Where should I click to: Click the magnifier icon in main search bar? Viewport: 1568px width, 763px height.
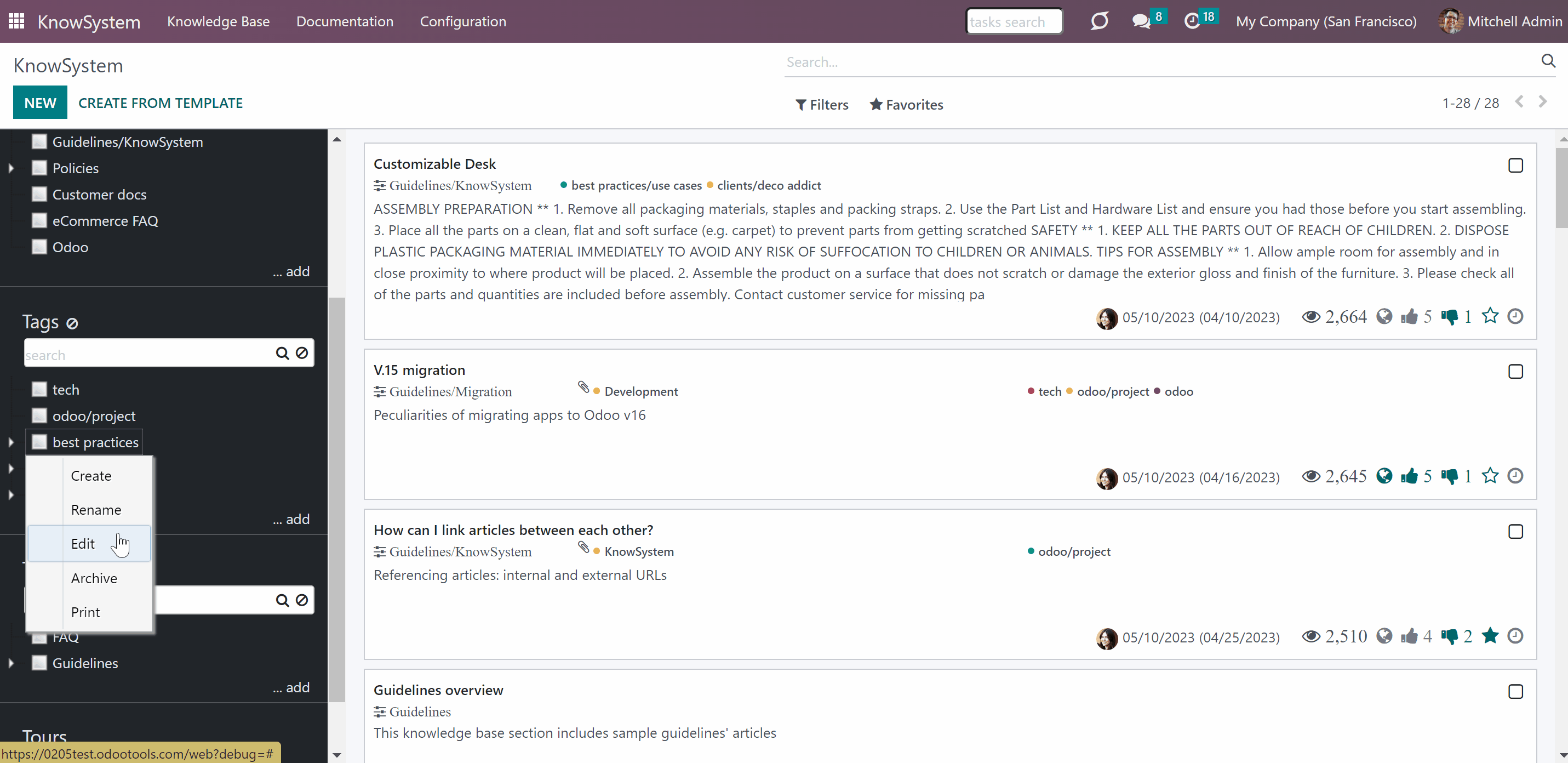(1548, 61)
